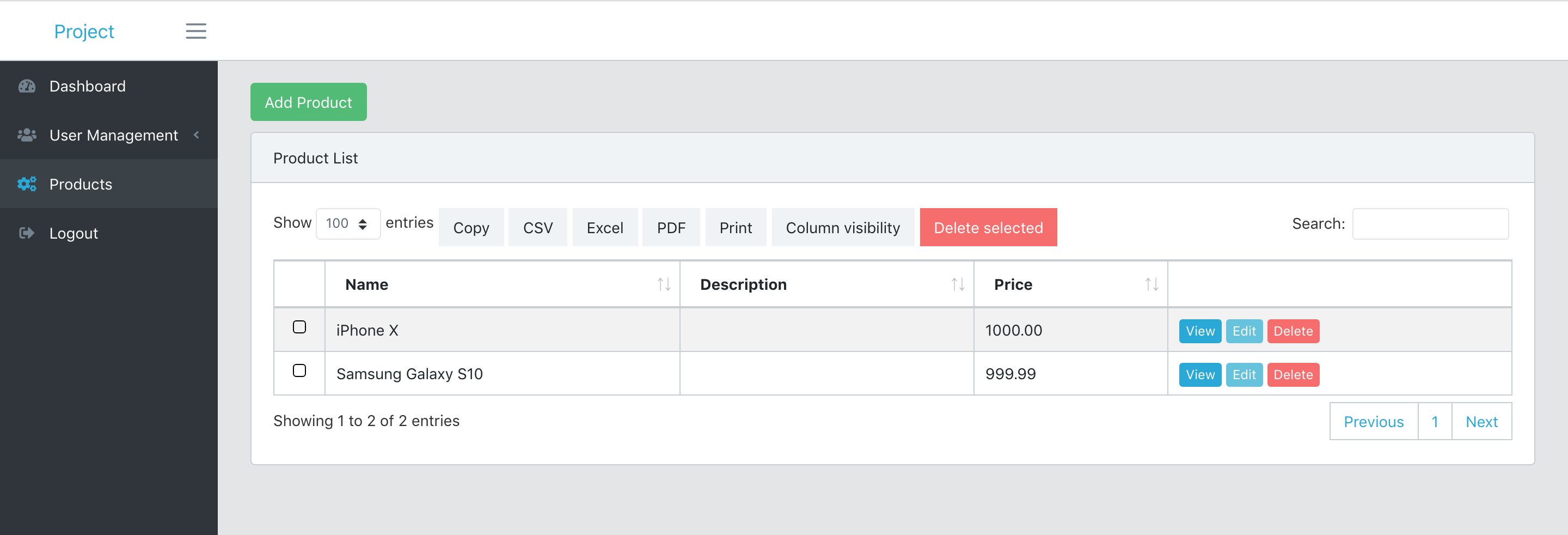Viewport: 1568px width, 535px height.
Task: Sort by Description column arrows icon
Action: tap(958, 284)
